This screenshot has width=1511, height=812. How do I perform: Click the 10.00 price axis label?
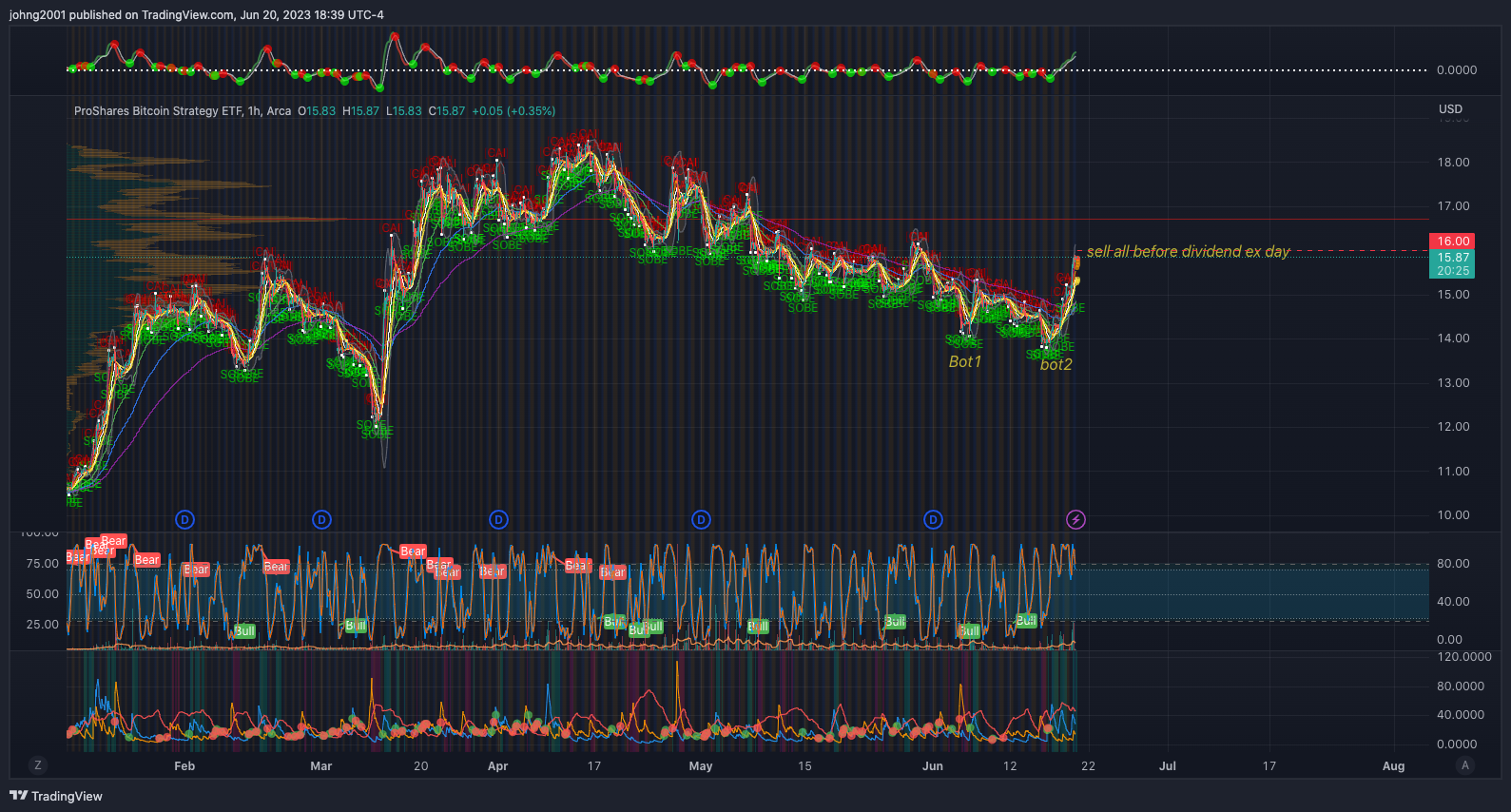pos(1453,515)
